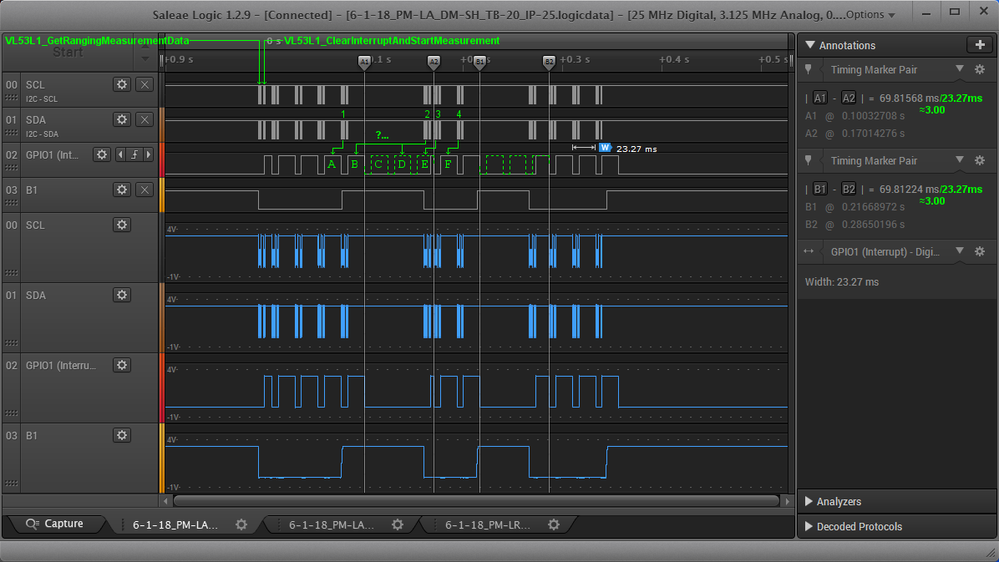The width and height of the screenshot is (999, 562).
Task: Open dropdown for GPIO1 Interrupt measurement annotation
Action: [x=959, y=251]
